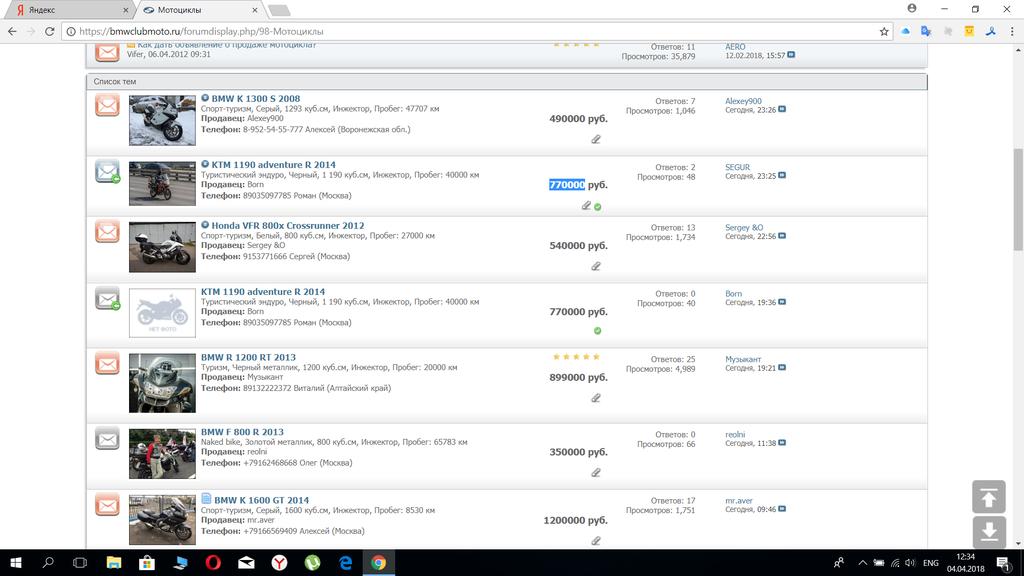Screen dimensions: 1024x576
Task: Click the Honda VFR 800x motorcycle thumbnail
Action: click(x=162, y=247)
